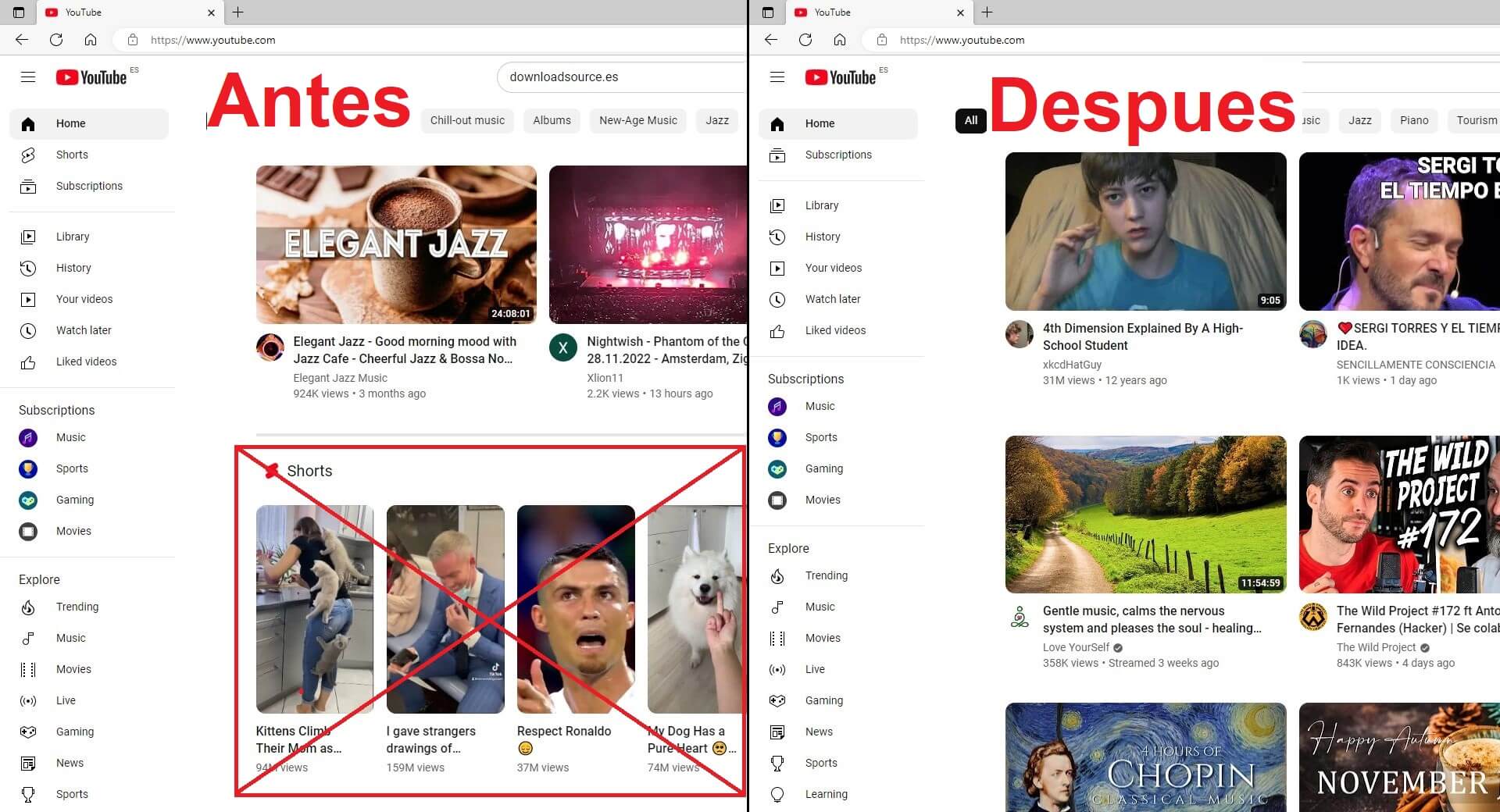This screenshot has width=1500, height=812.
Task: Open Sergi Torres video thumbnail
Action: 1399,231
